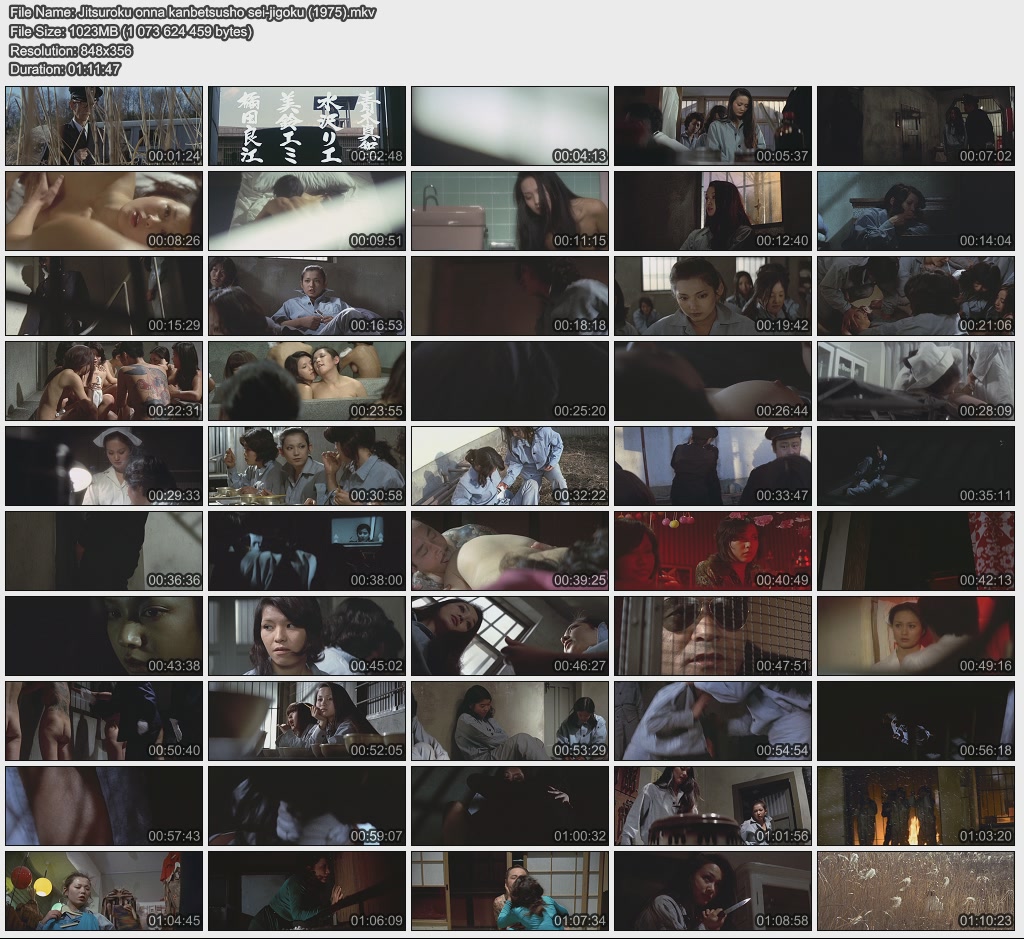Click the Resolution 848x356 text

pos(71,50)
